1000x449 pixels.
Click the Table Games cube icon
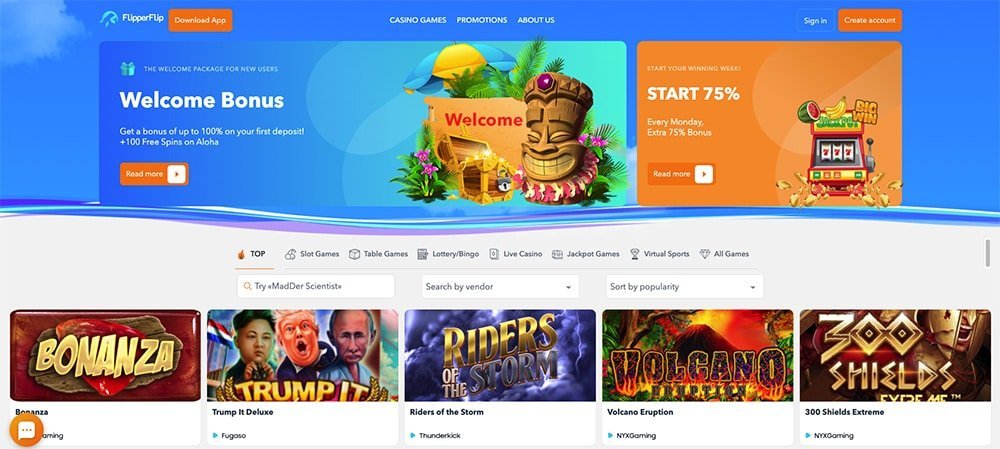(354, 254)
